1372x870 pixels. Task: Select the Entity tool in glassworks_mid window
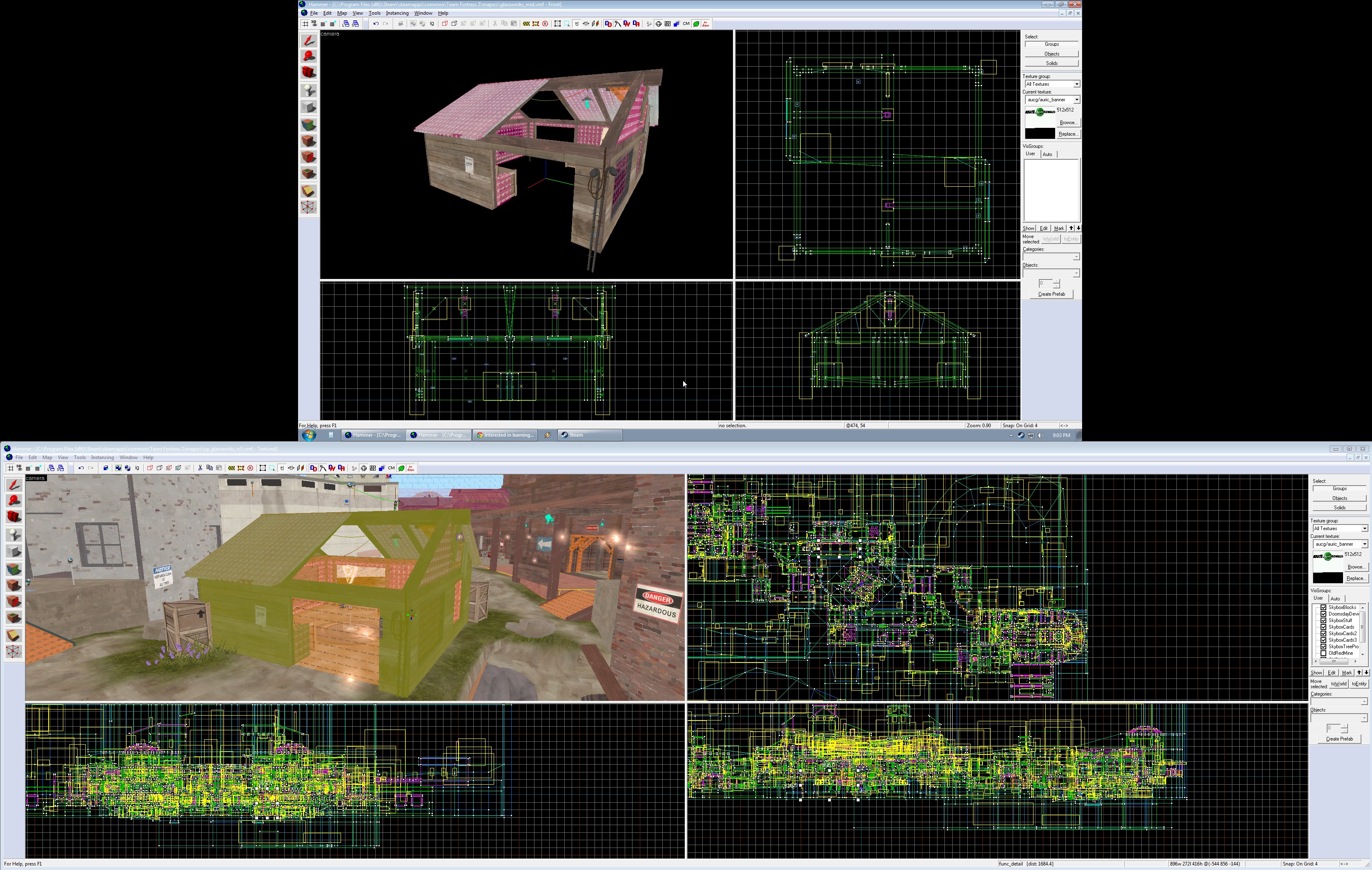[x=309, y=91]
